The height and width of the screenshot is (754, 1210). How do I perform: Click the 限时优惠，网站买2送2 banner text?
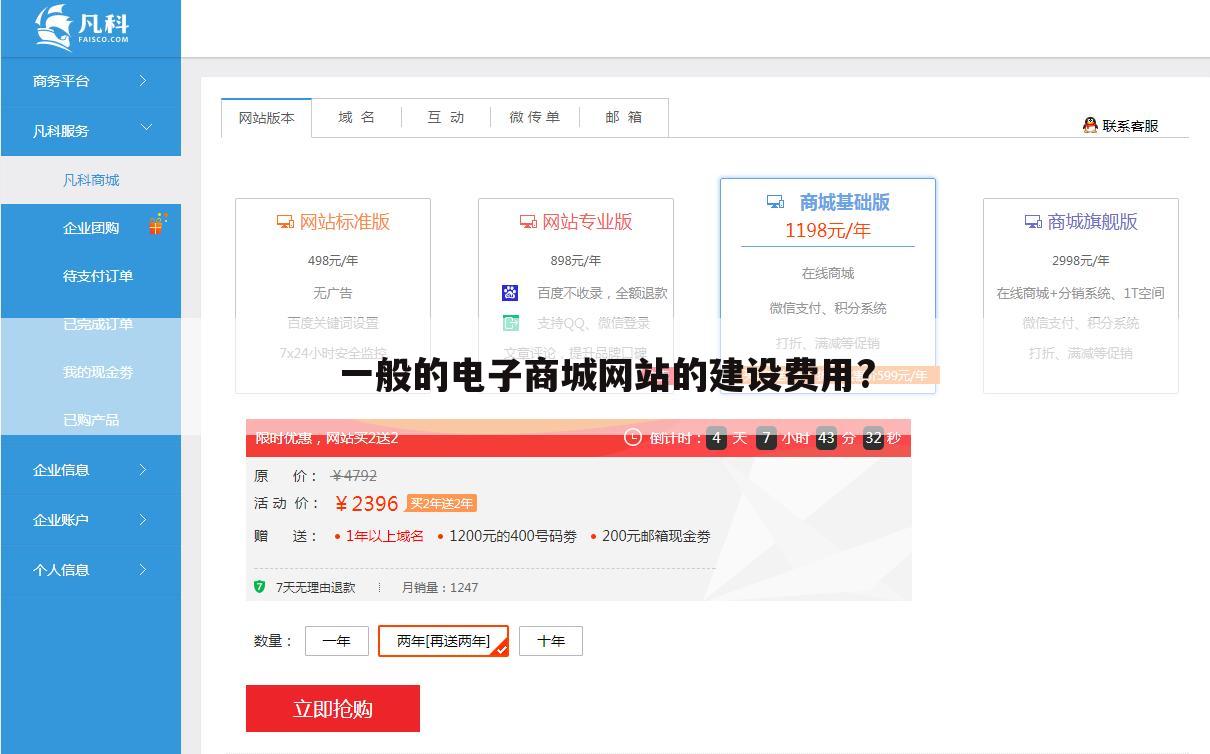[x=327, y=438]
